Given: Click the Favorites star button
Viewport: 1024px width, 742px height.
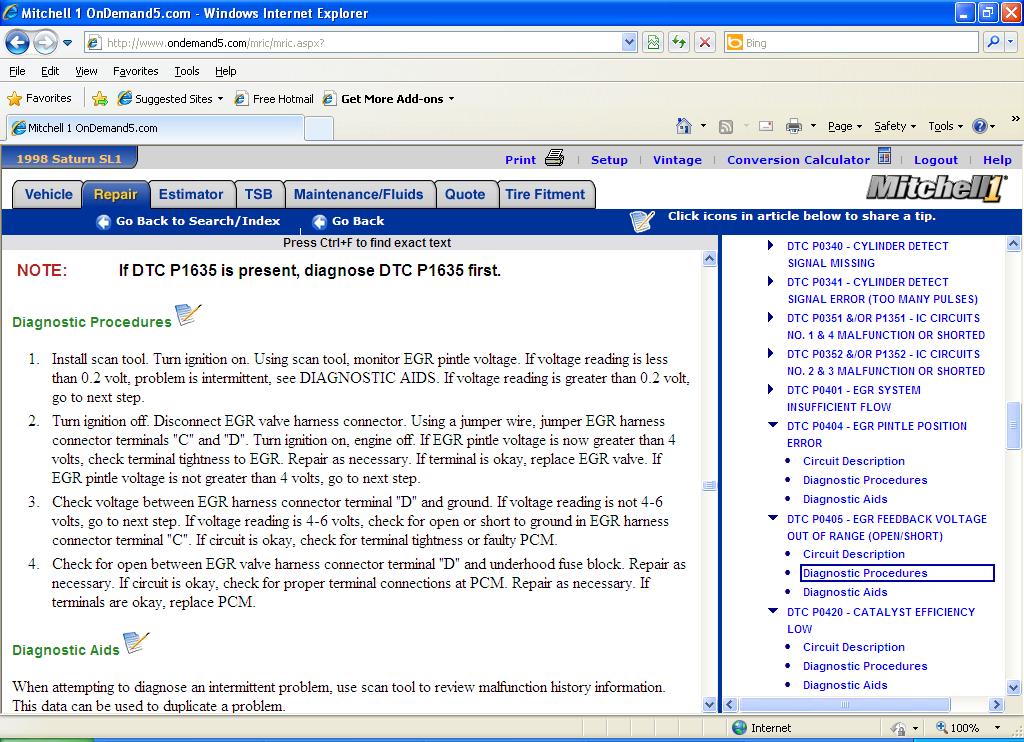Looking at the screenshot, I should coord(39,99).
